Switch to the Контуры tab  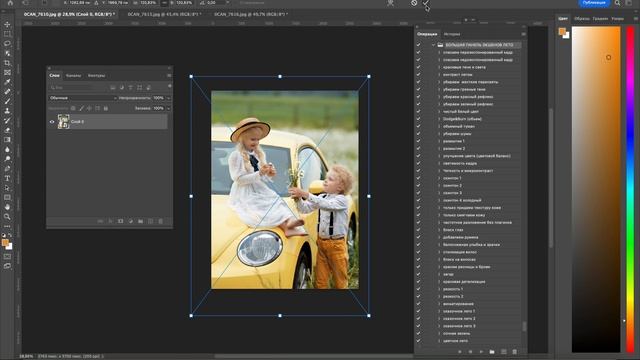pos(96,76)
